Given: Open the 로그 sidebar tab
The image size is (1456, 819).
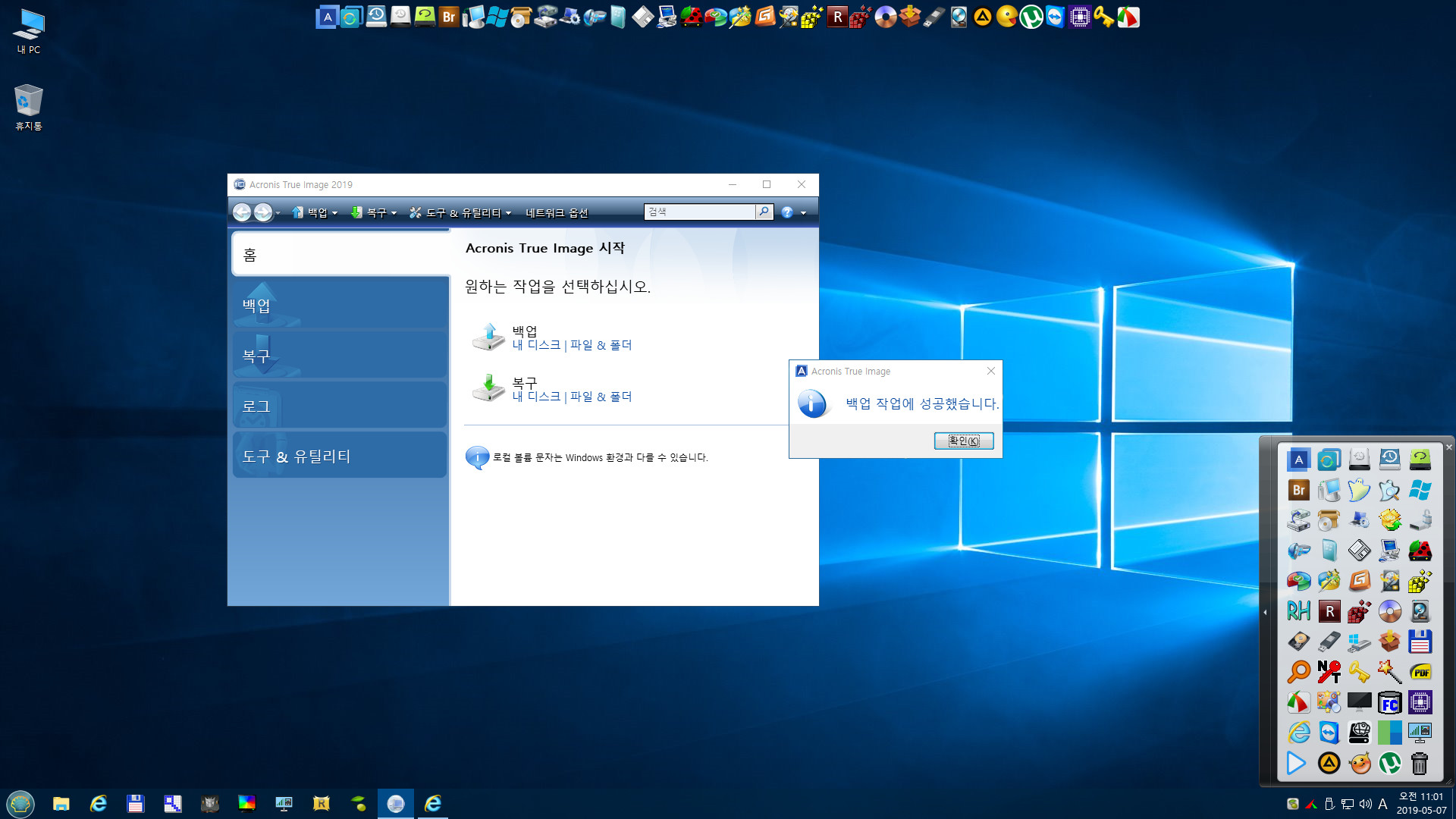Looking at the screenshot, I should [340, 406].
